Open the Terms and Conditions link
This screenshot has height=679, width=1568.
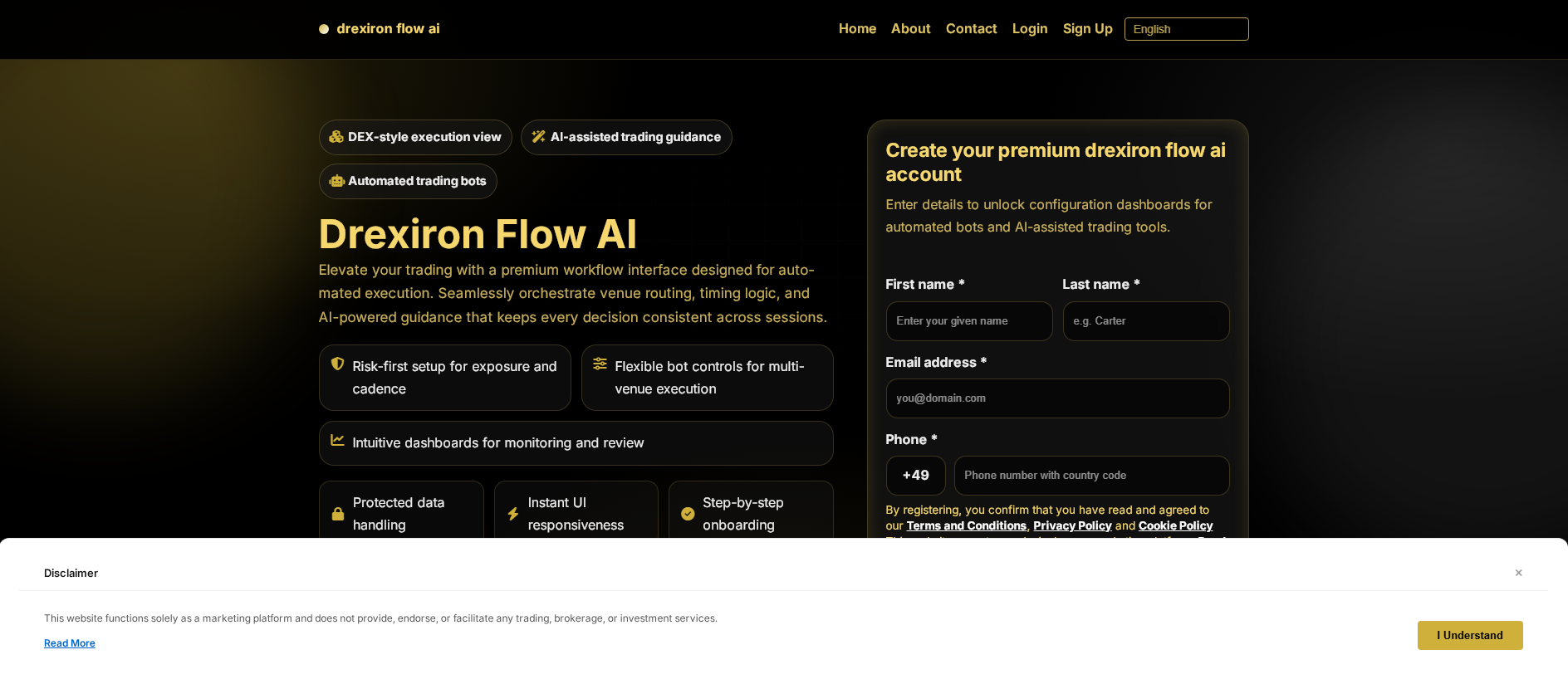967,525
